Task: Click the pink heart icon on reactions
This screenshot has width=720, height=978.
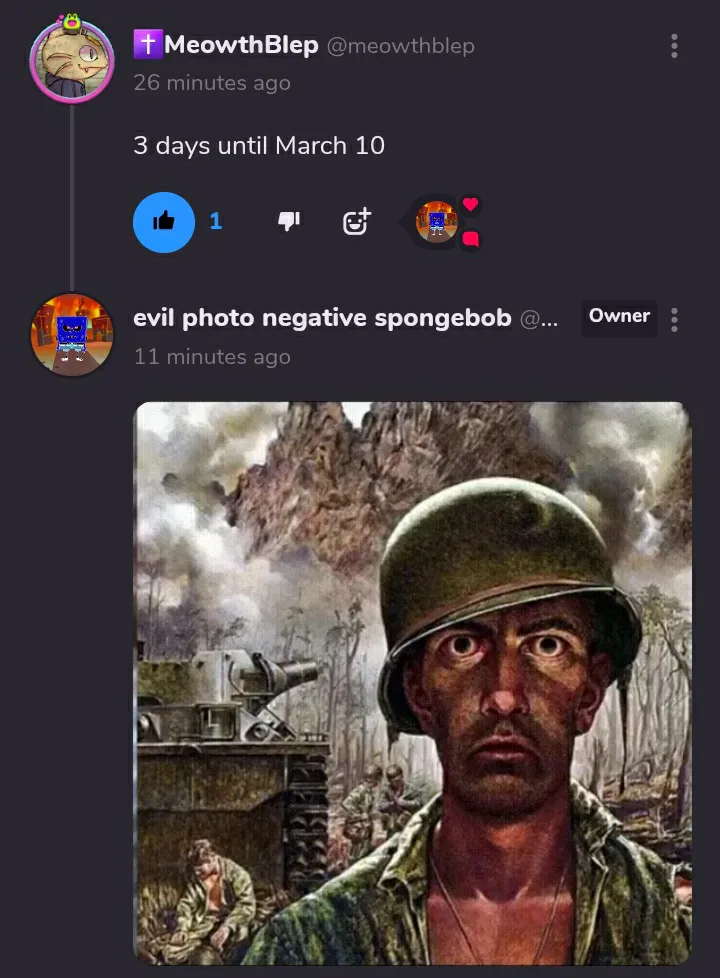Action: coord(471,205)
